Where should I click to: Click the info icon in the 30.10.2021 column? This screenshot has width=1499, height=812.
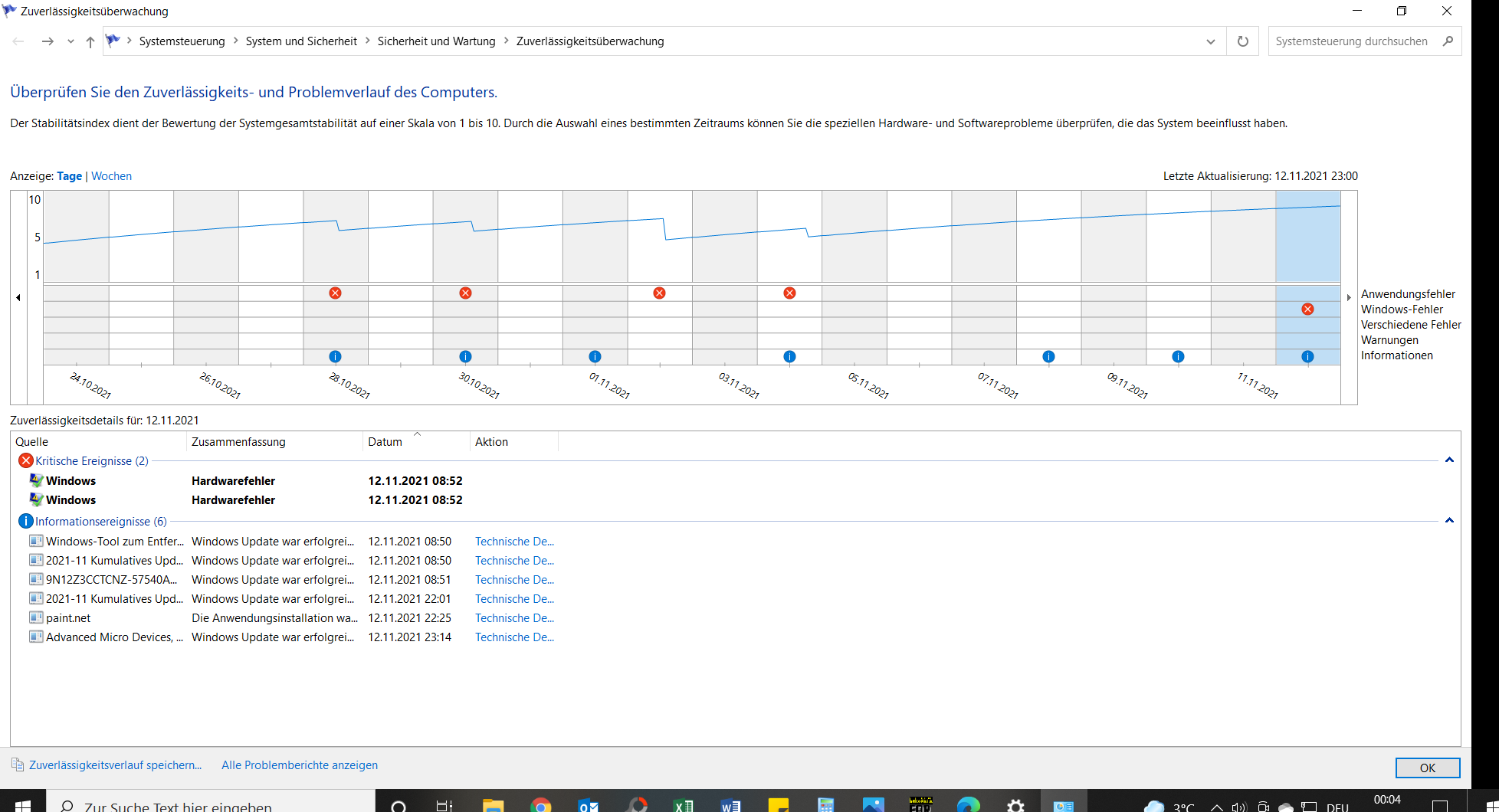tap(465, 357)
